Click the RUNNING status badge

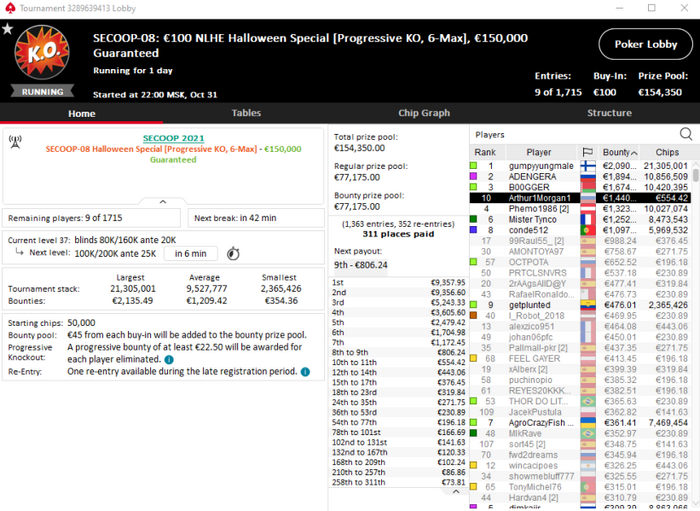tap(42, 91)
